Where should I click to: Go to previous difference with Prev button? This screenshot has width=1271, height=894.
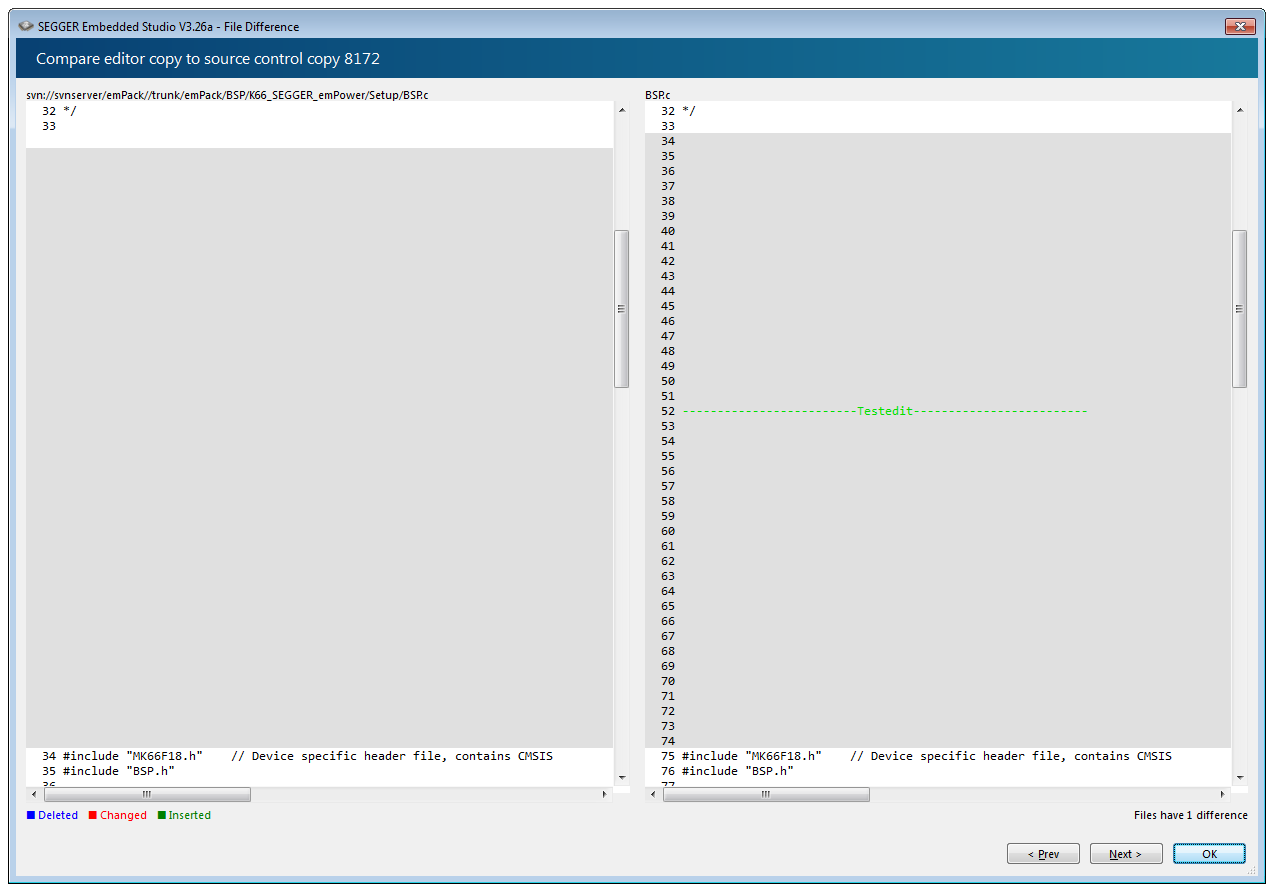pyautogui.click(x=1043, y=854)
